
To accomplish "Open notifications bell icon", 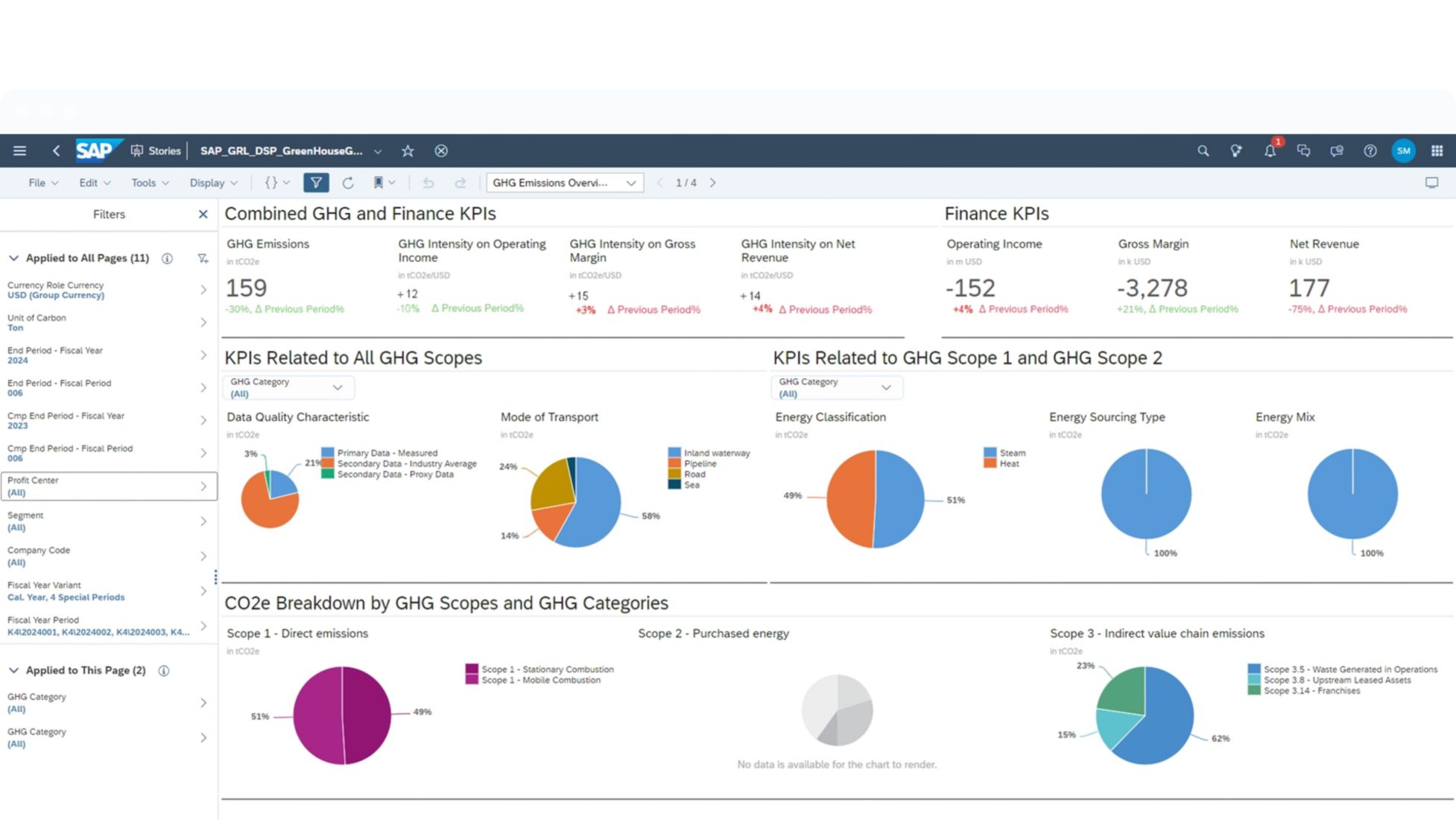I will 1269,151.
